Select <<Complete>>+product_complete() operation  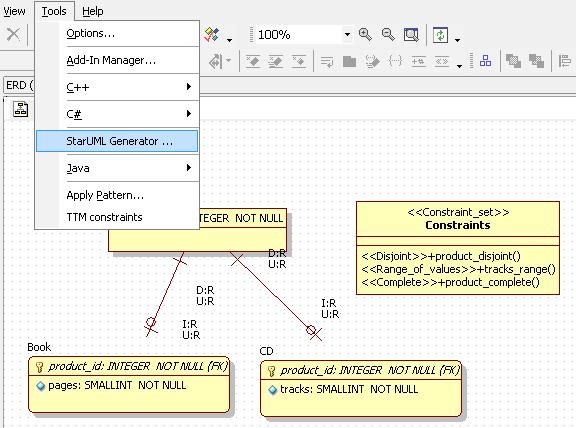(x=451, y=282)
